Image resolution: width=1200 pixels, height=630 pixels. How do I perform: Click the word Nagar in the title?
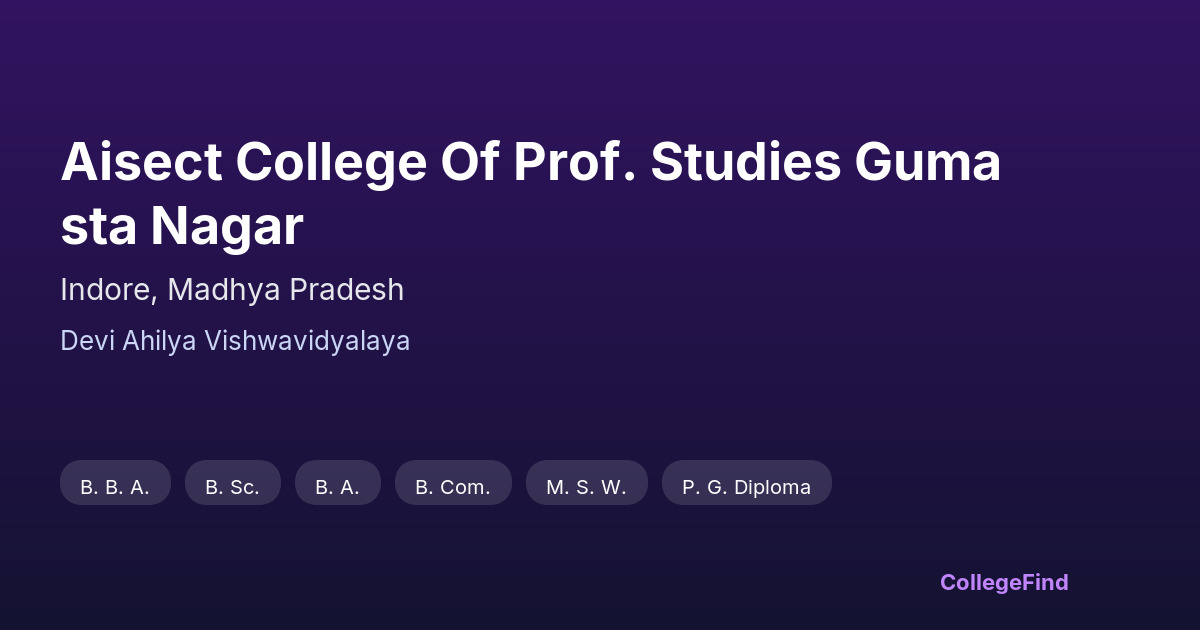tap(227, 227)
